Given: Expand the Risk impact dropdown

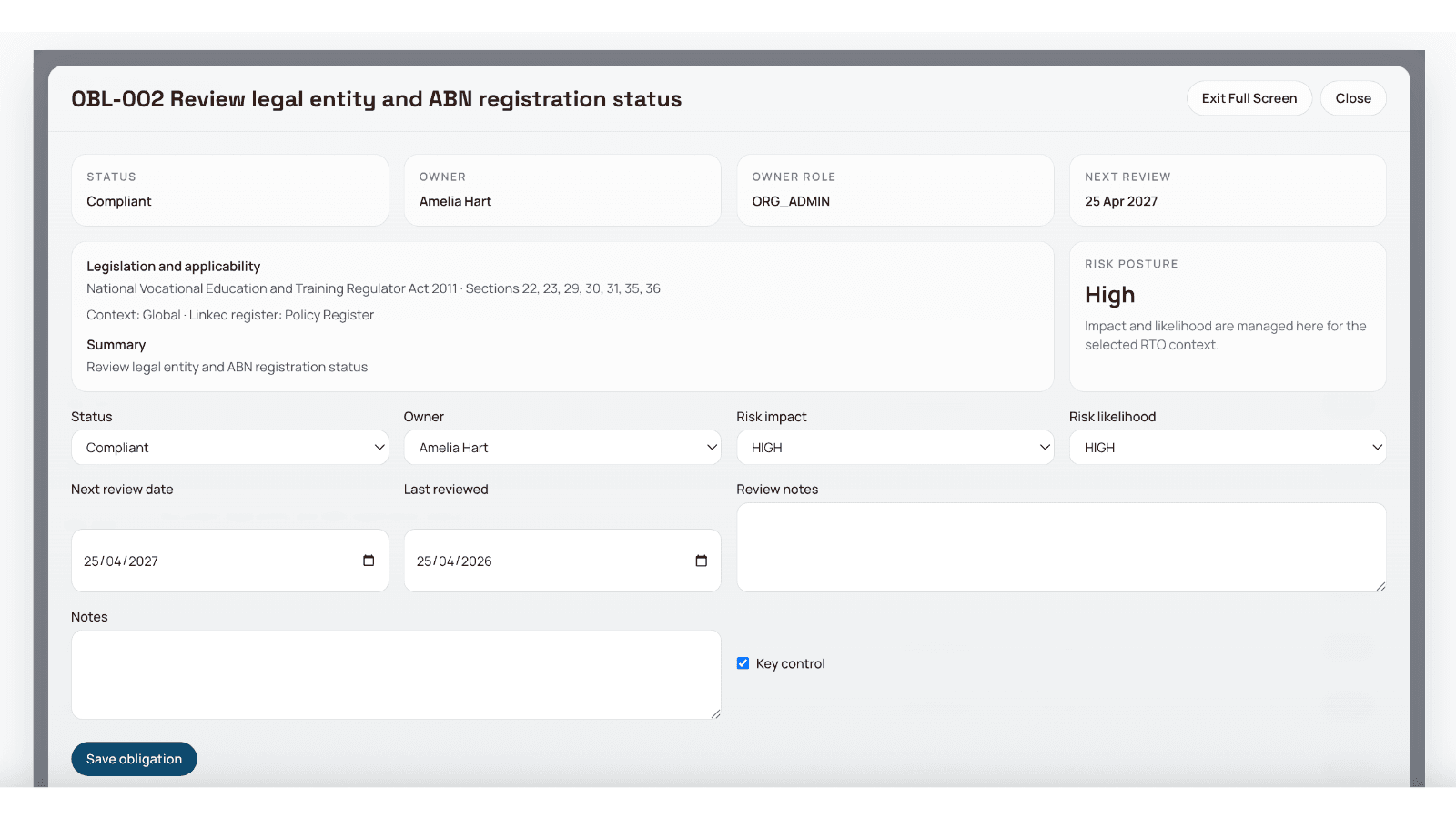Looking at the screenshot, I should tap(895, 448).
